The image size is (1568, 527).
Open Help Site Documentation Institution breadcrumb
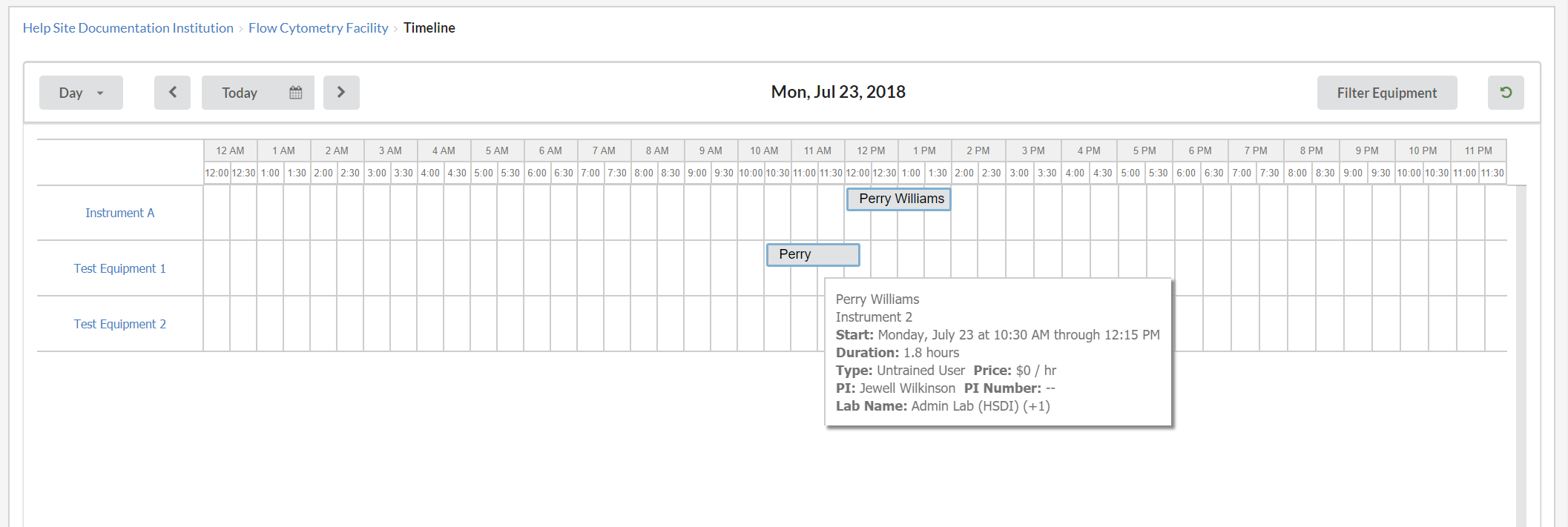coord(128,28)
